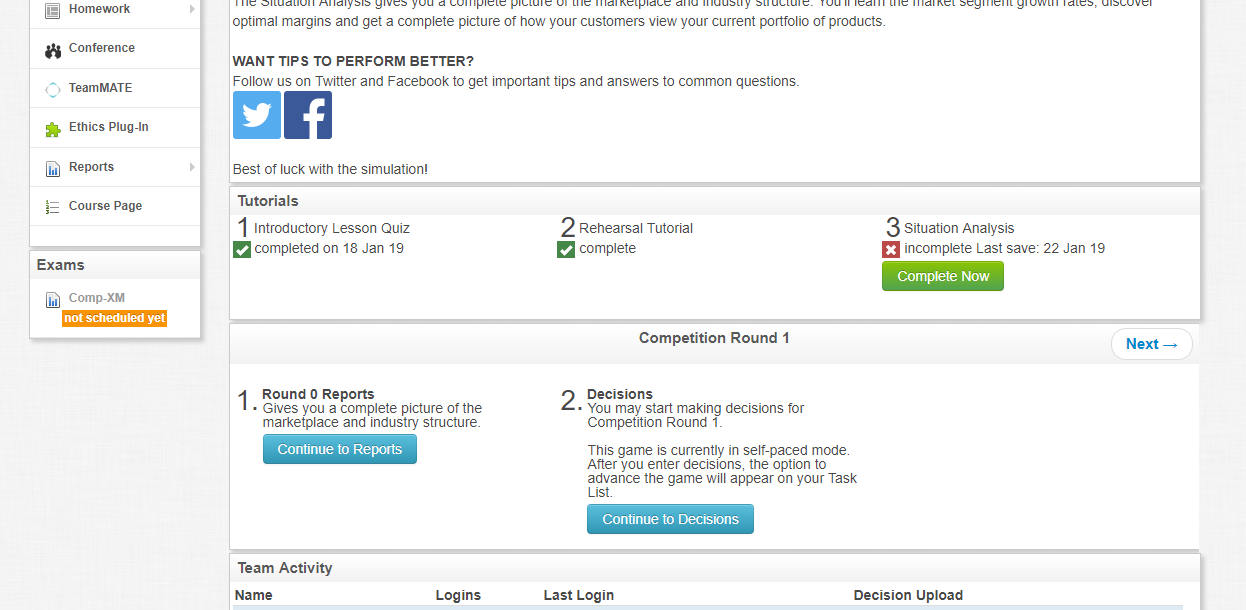1246x610 pixels.
Task: Click the Continue to Reports button
Action: (340, 449)
